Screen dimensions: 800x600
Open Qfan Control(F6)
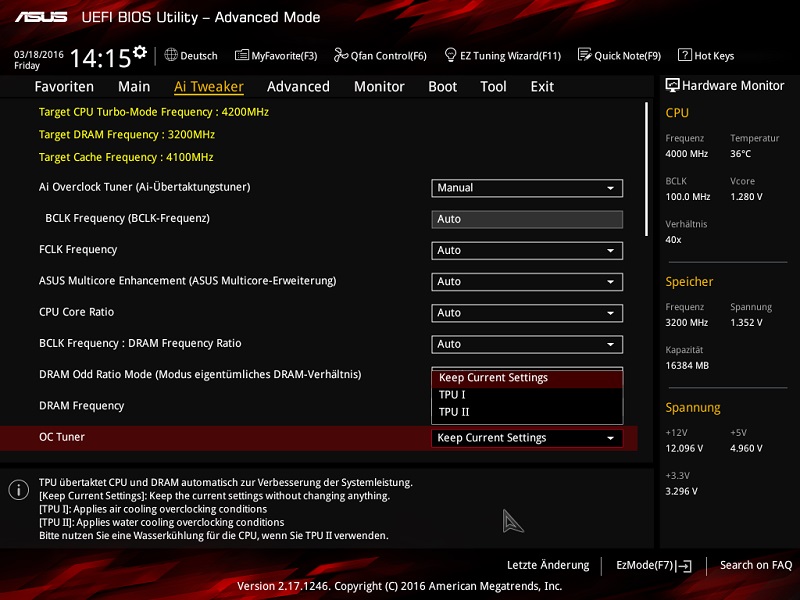coord(380,56)
